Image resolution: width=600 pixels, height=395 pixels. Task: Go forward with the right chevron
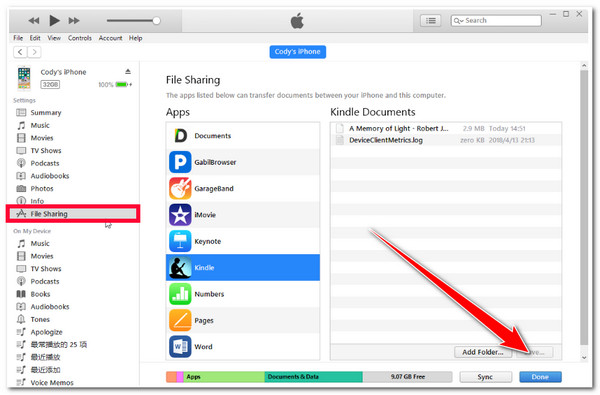tap(34, 52)
